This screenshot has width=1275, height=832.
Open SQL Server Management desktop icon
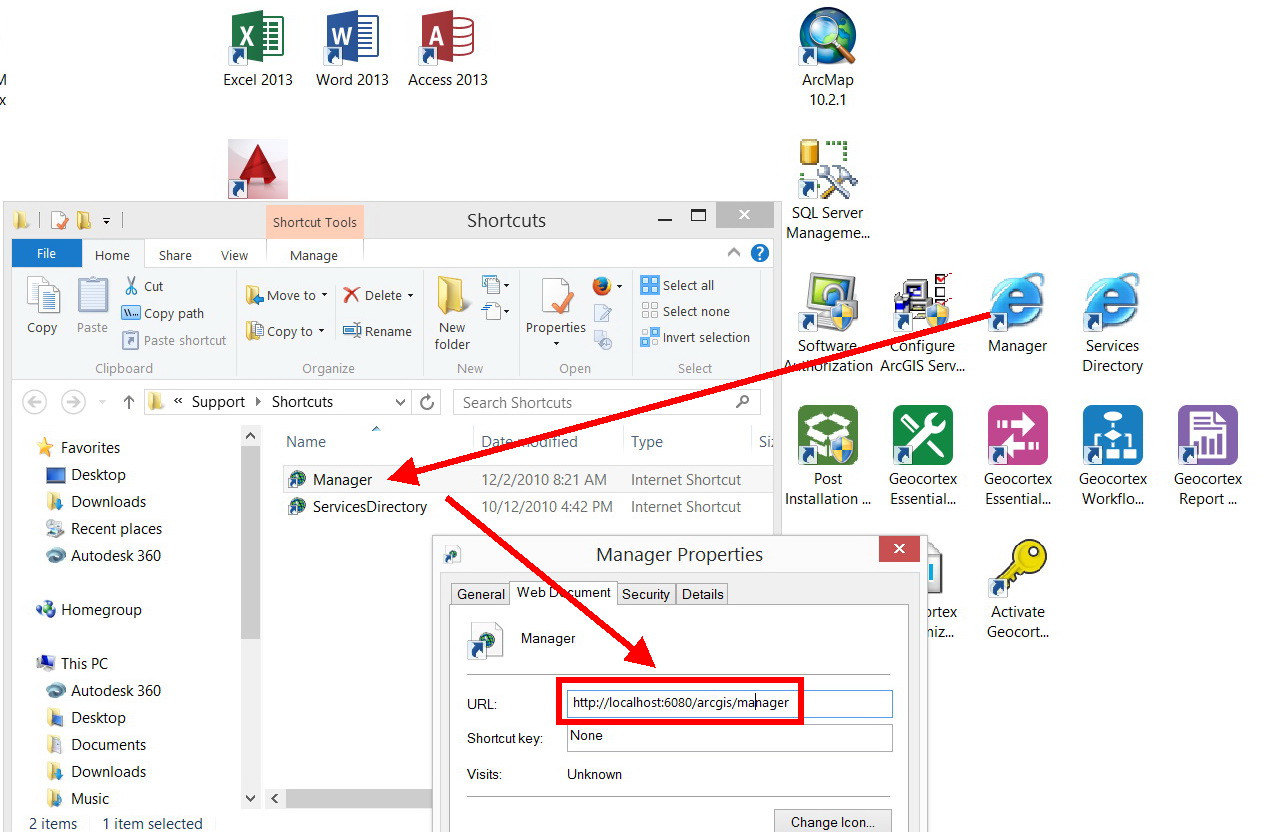click(828, 190)
